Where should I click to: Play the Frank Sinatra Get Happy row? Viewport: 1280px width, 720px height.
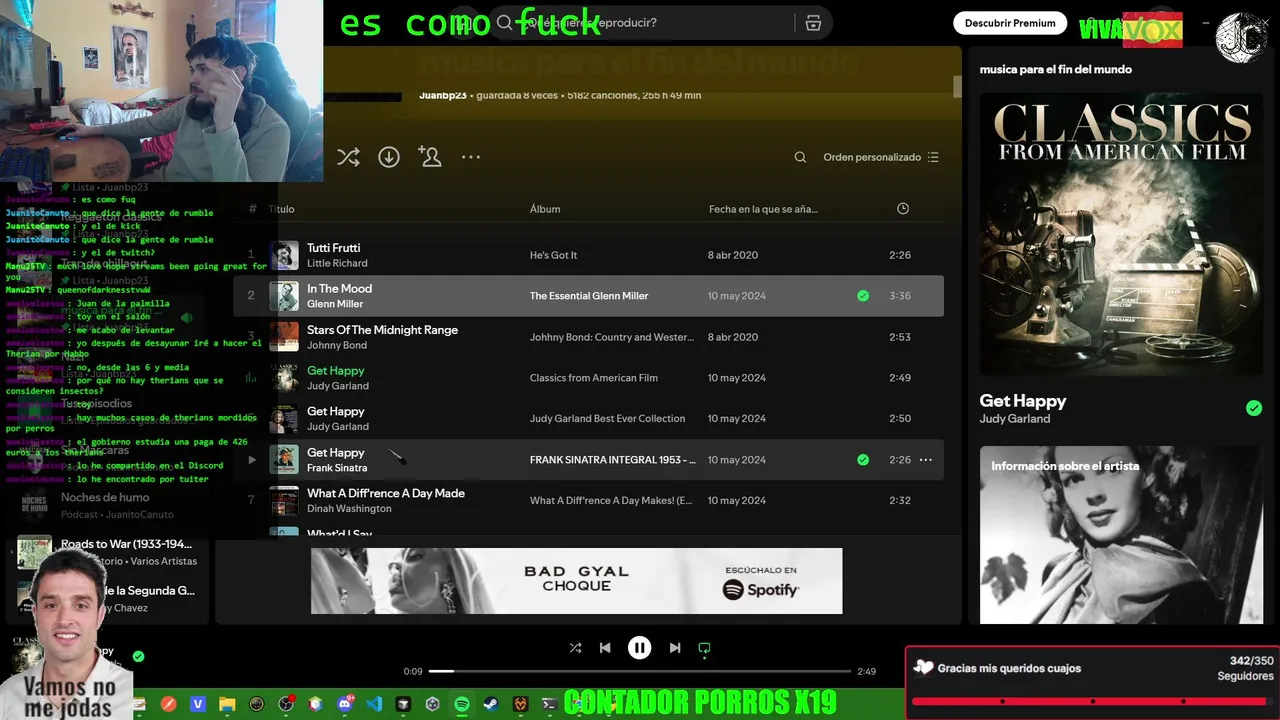(252, 460)
